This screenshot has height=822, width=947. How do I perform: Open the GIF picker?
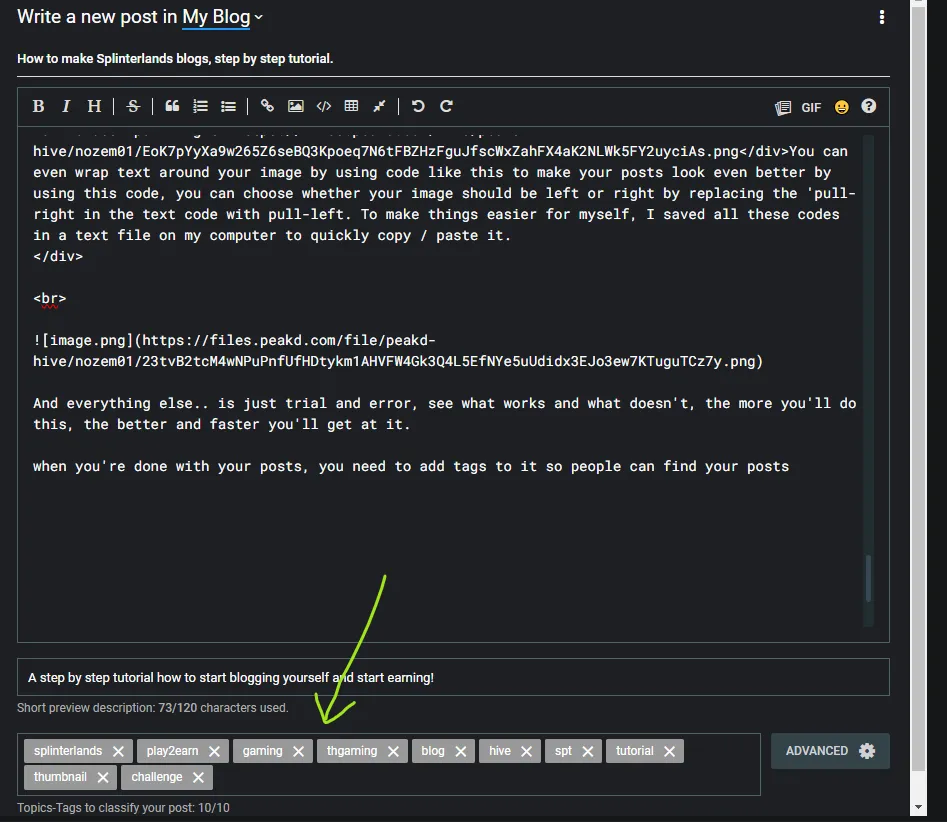(x=811, y=108)
